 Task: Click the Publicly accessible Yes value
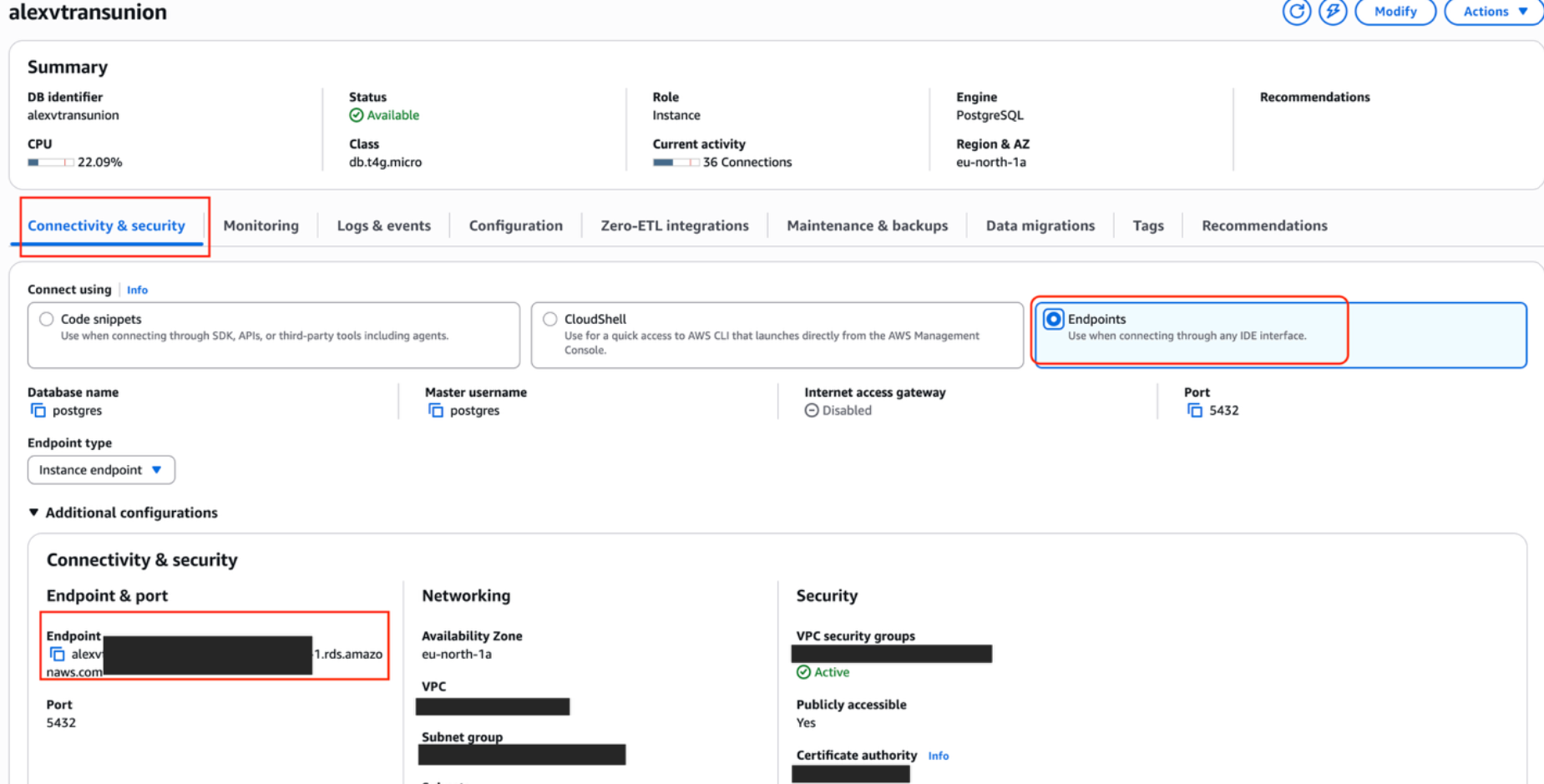click(806, 723)
